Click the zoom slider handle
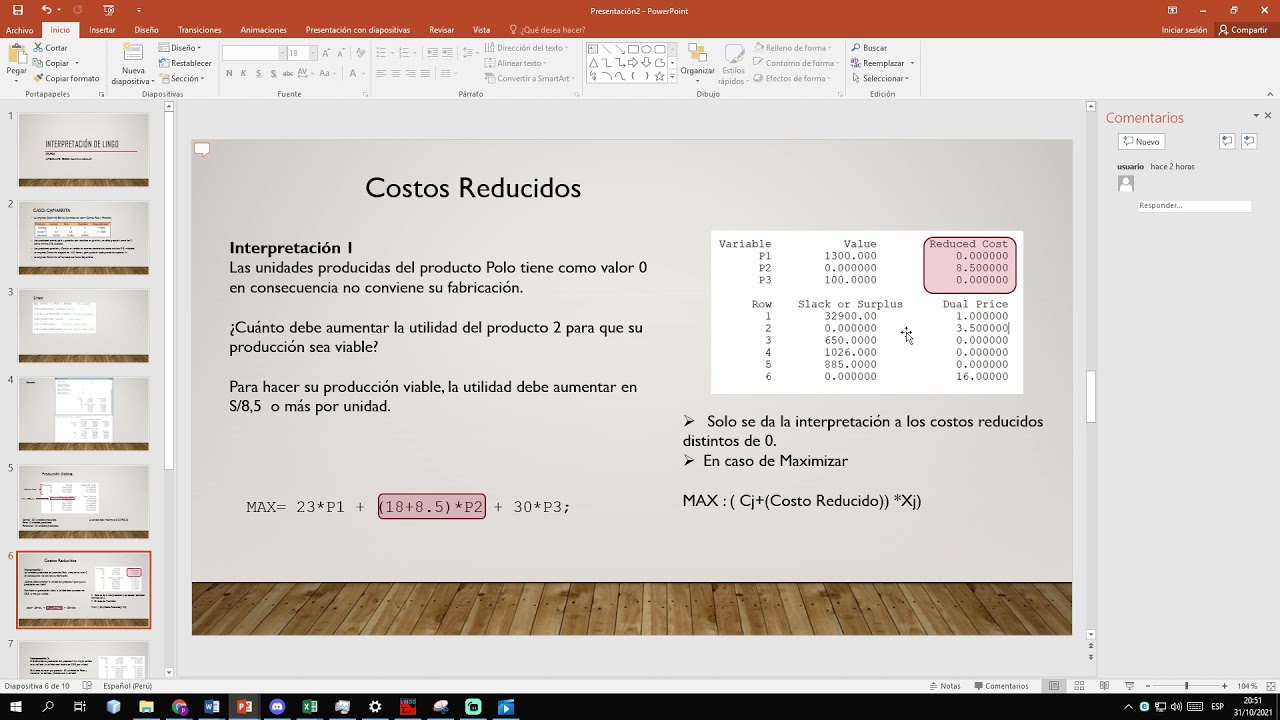Screen dimensions: 1280x720 click(1186, 686)
